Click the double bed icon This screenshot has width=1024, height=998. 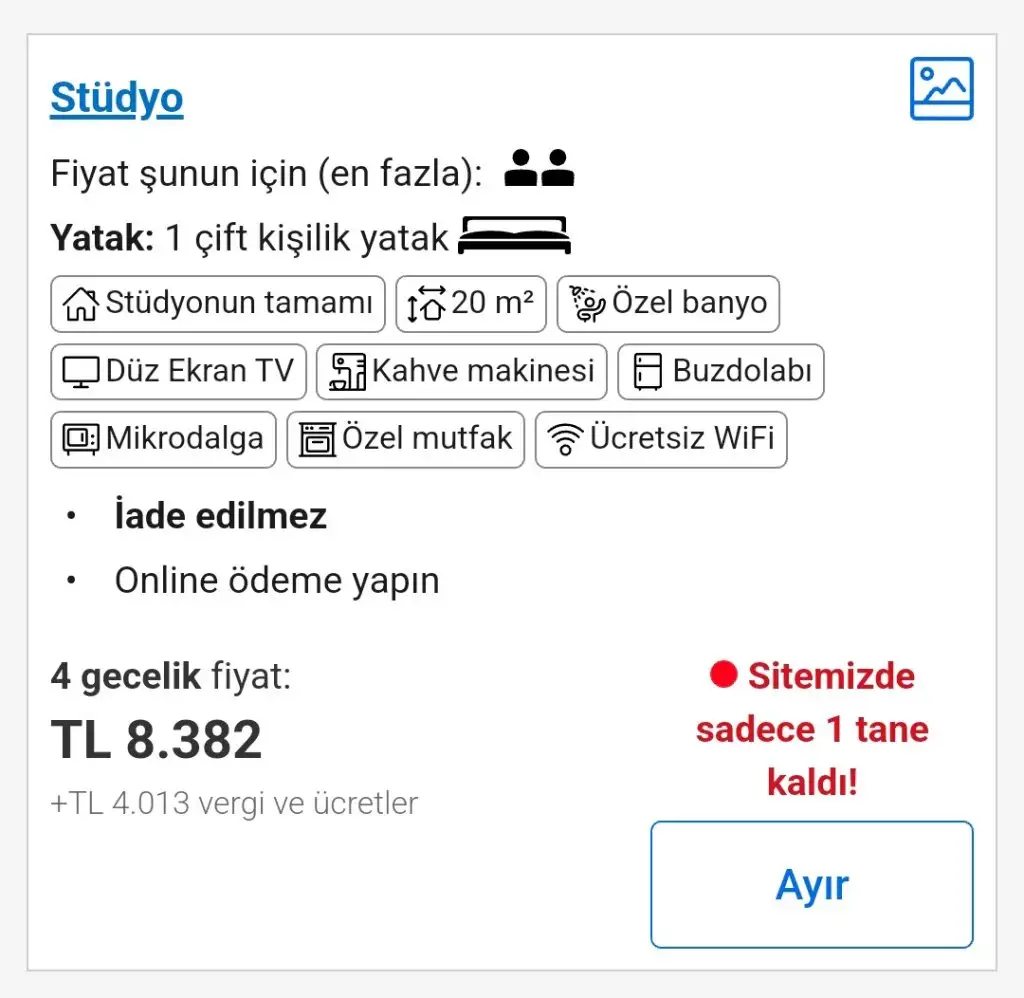point(514,236)
